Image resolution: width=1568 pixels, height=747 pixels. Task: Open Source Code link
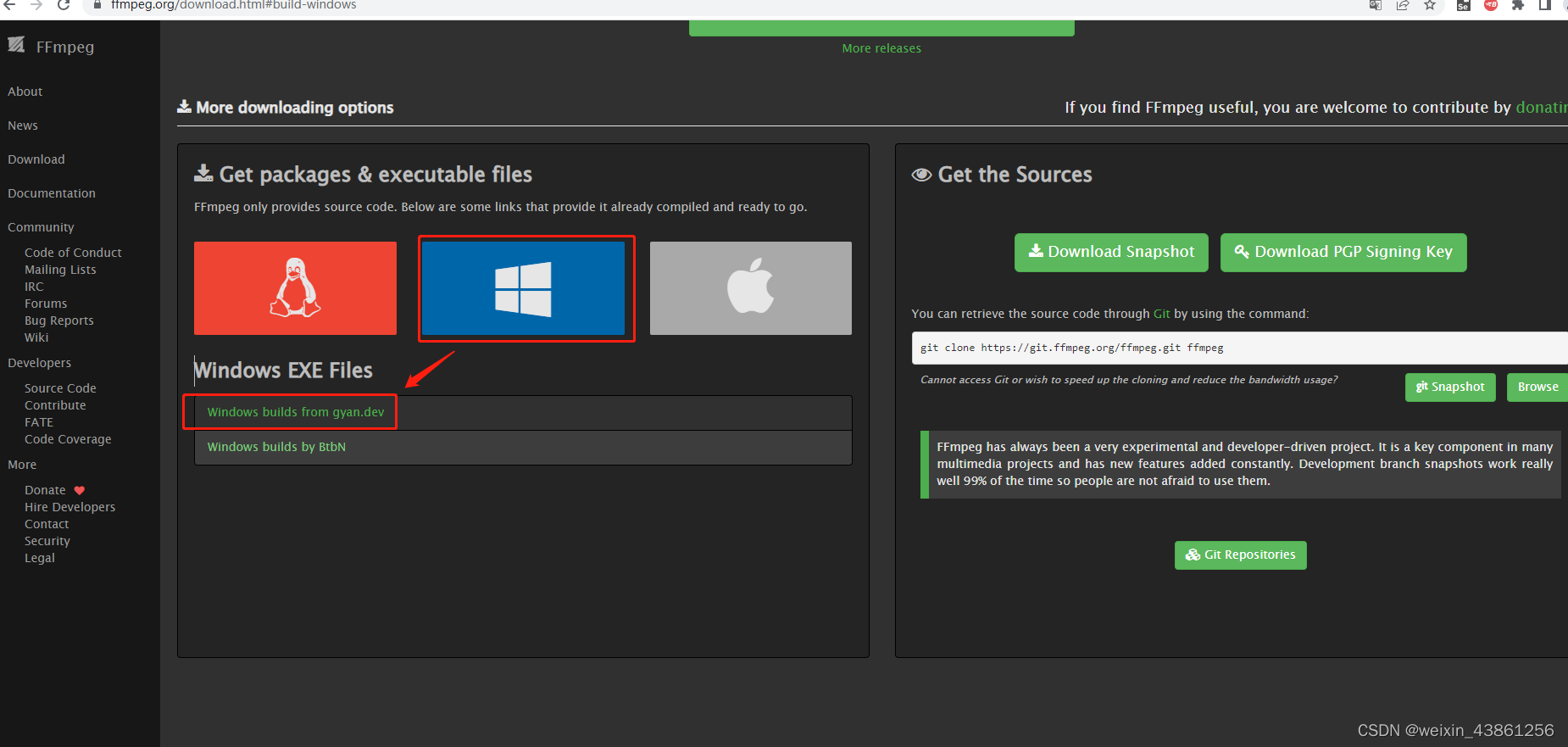coord(60,388)
